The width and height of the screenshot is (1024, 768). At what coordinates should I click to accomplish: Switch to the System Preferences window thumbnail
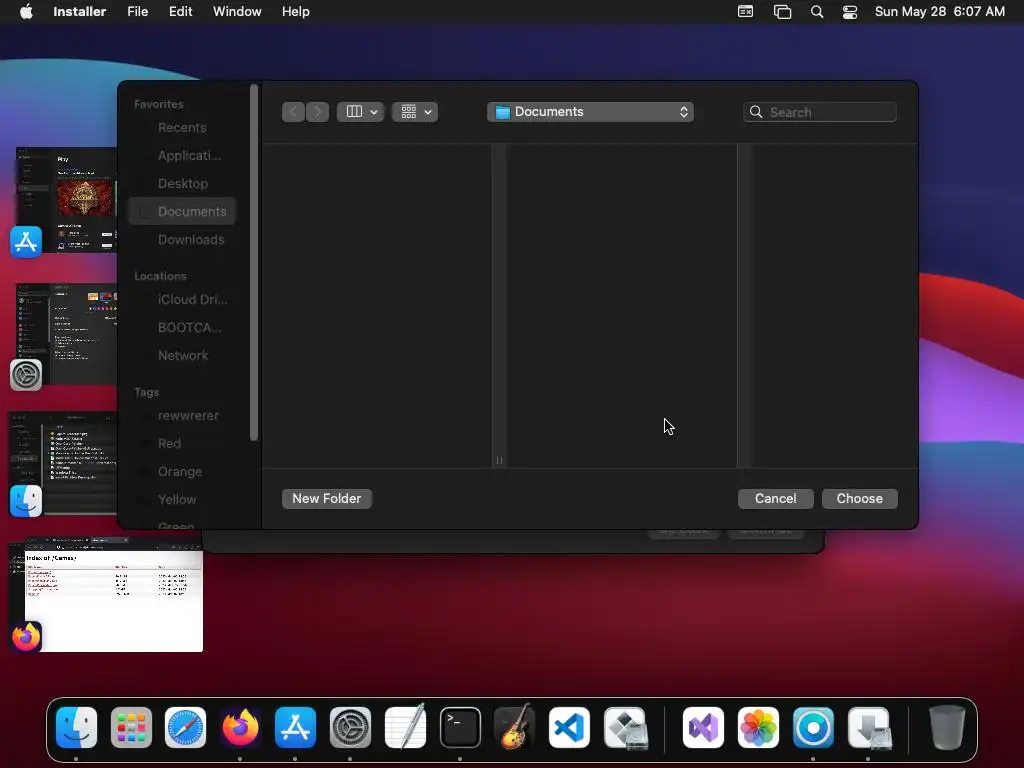(67, 334)
